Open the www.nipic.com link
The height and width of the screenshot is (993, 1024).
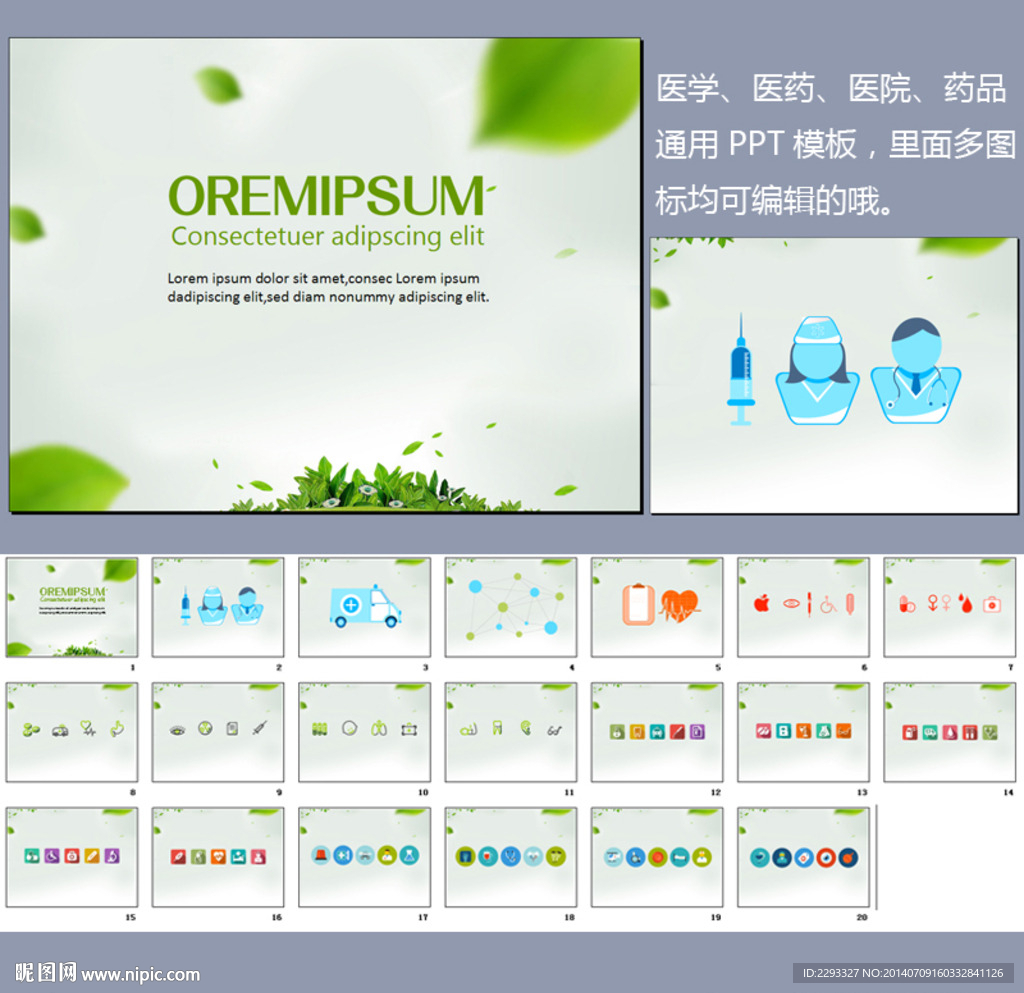point(140,974)
